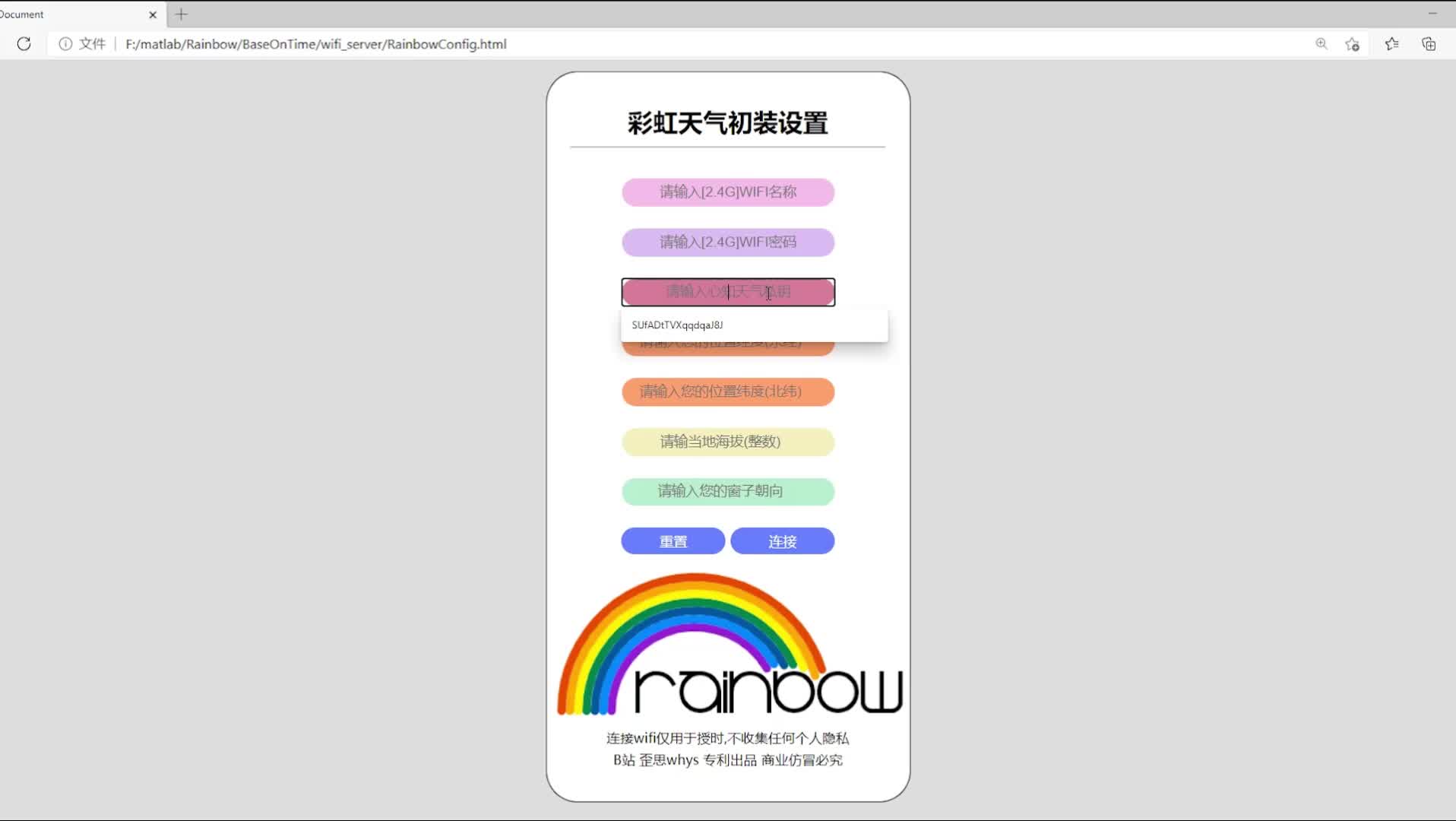Open a new tab with plus icon
Viewport: 1456px width, 821px height.
(181, 14)
